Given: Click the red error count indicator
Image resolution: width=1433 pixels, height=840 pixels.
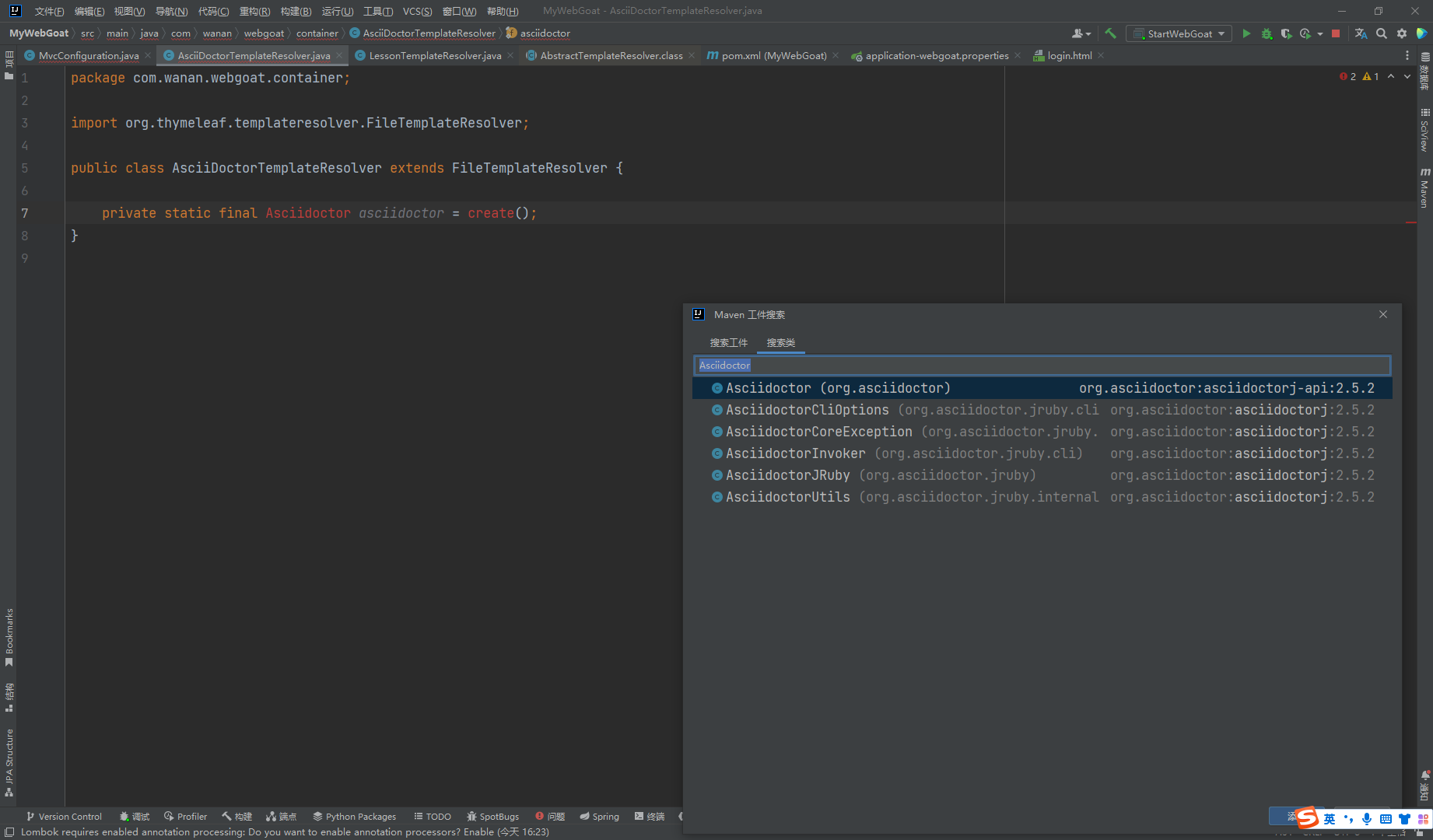Looking at the screenshot, I should pyautogui.click(x=1348, y=76).
